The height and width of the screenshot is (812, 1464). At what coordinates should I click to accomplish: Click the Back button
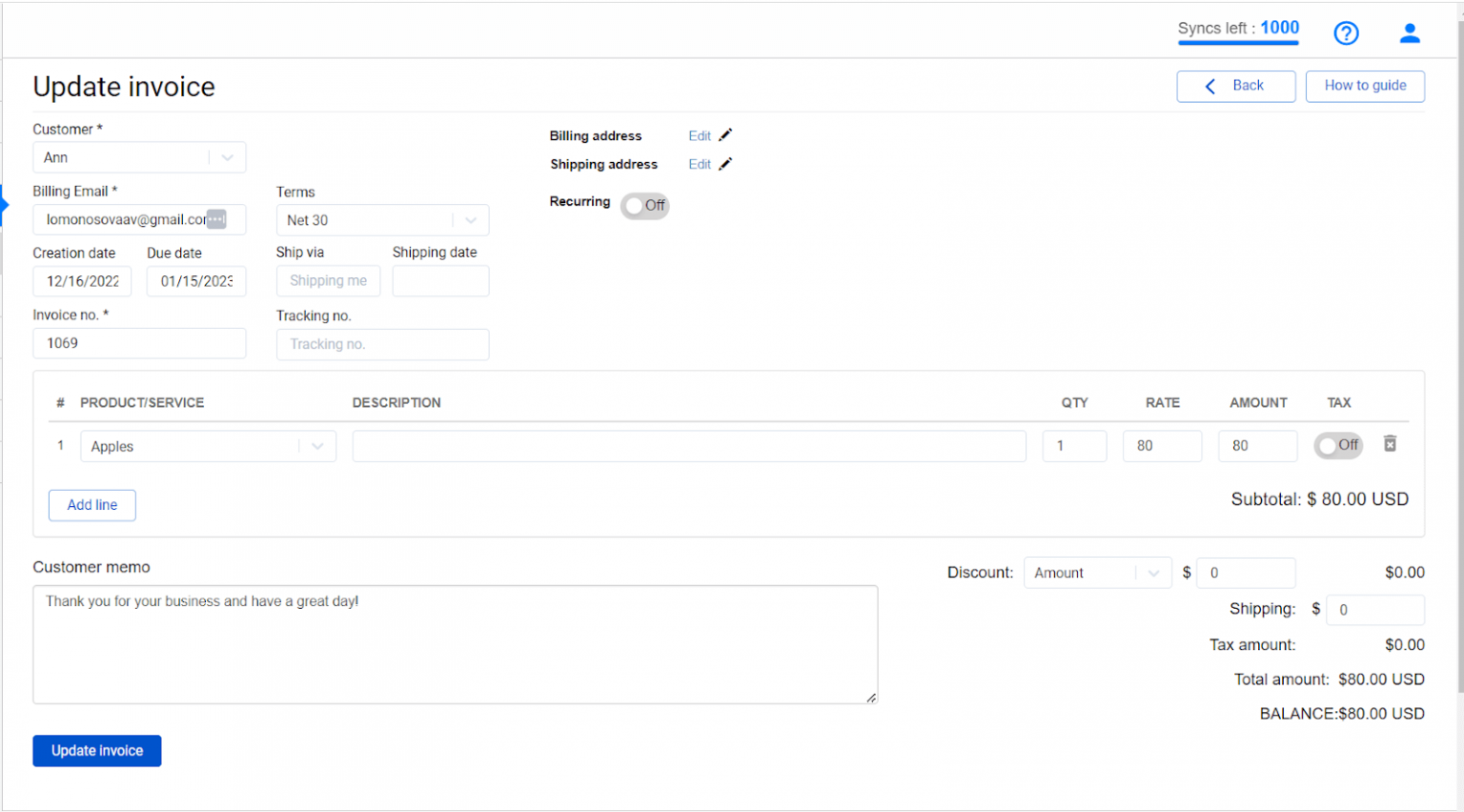point(1236,86)
